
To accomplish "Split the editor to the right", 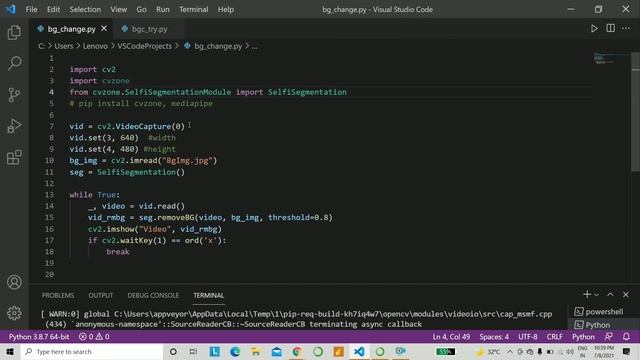I will (610, 29).
